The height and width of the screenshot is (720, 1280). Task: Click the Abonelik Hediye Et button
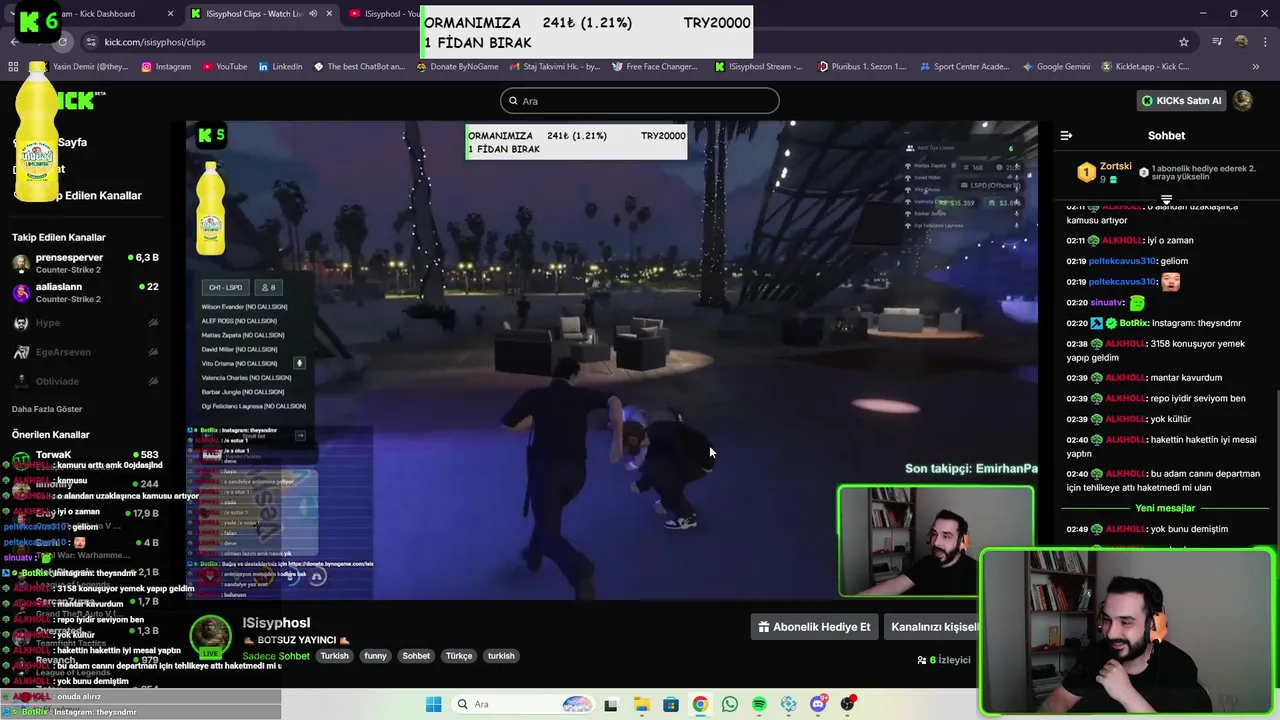point(814,627)
